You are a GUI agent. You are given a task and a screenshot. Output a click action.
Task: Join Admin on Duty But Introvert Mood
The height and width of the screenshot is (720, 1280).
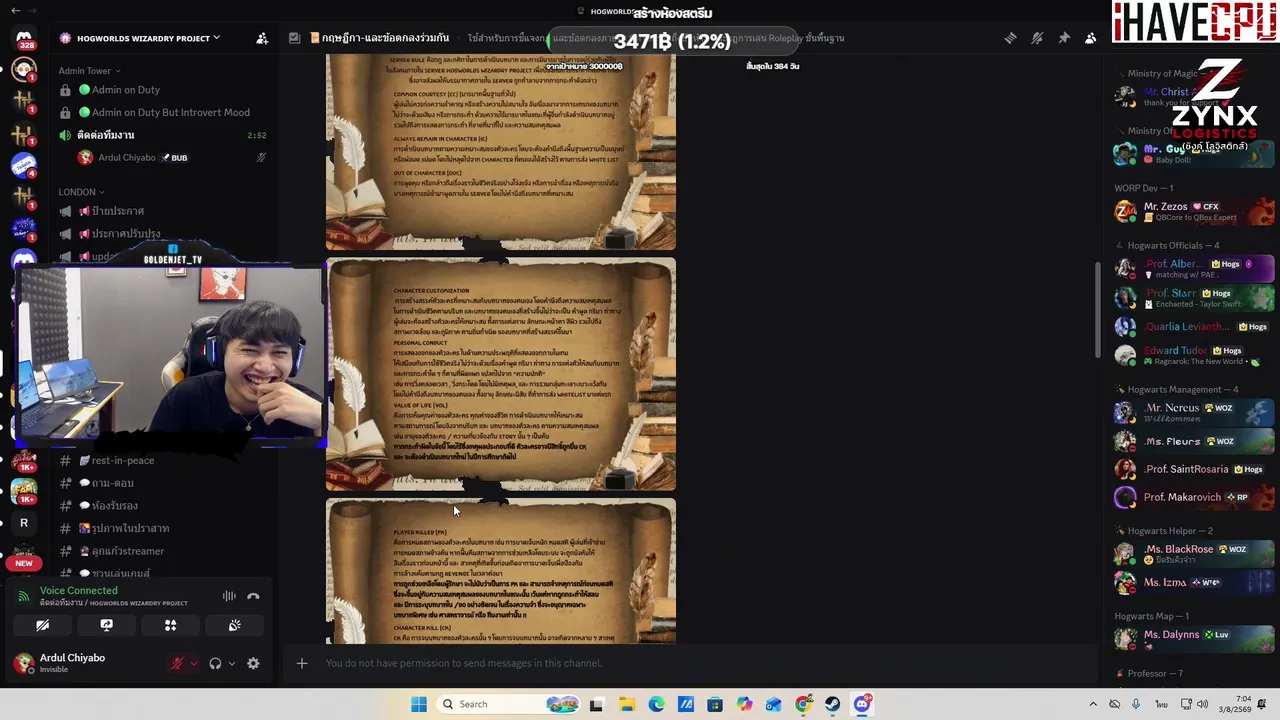(x=162, y=112)
